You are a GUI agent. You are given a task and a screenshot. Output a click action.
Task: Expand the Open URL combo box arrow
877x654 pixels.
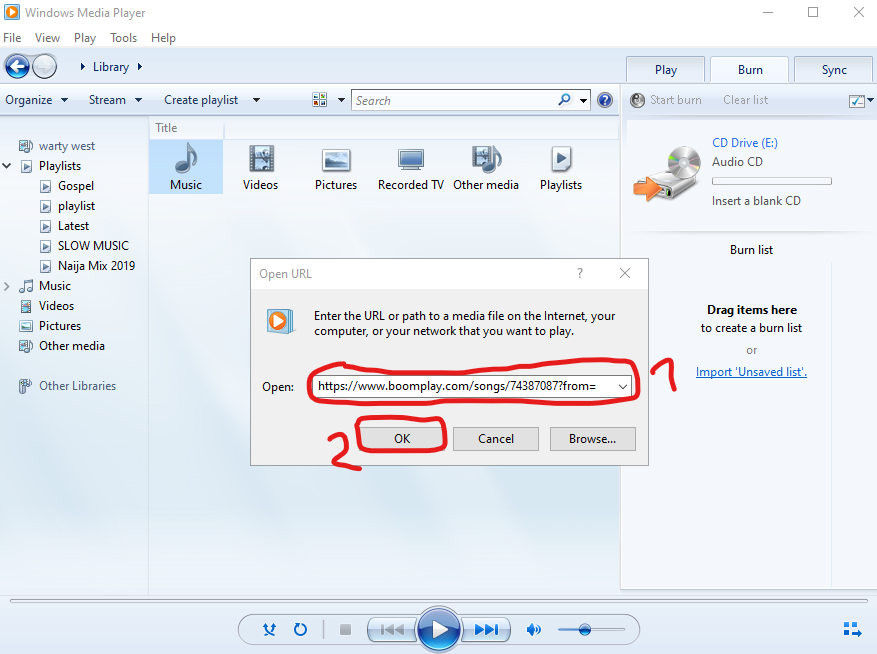[x=623, y=387]
